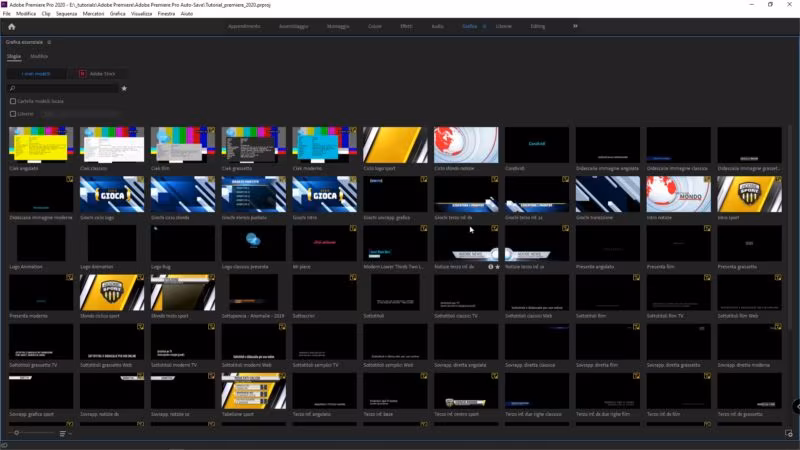Open the Clip menu
This screenshot has height=450, width=800.
coord(46,14)
